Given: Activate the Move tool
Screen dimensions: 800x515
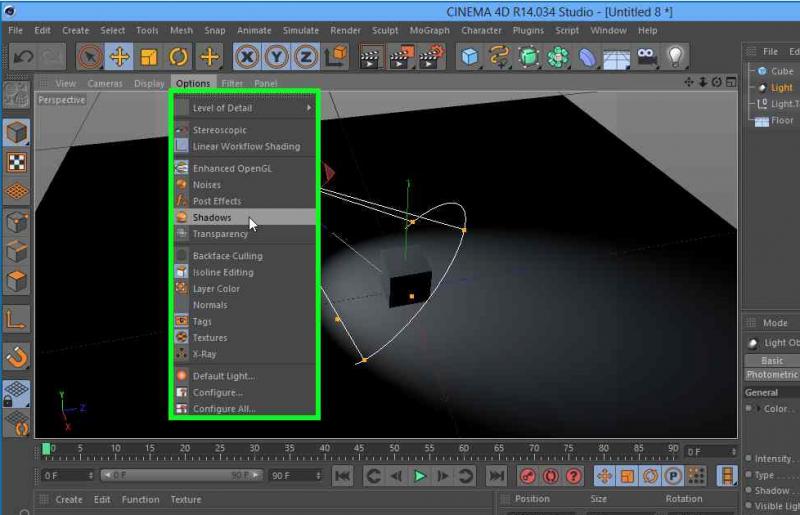Looking at the screenshot, I should coord(119,57).
